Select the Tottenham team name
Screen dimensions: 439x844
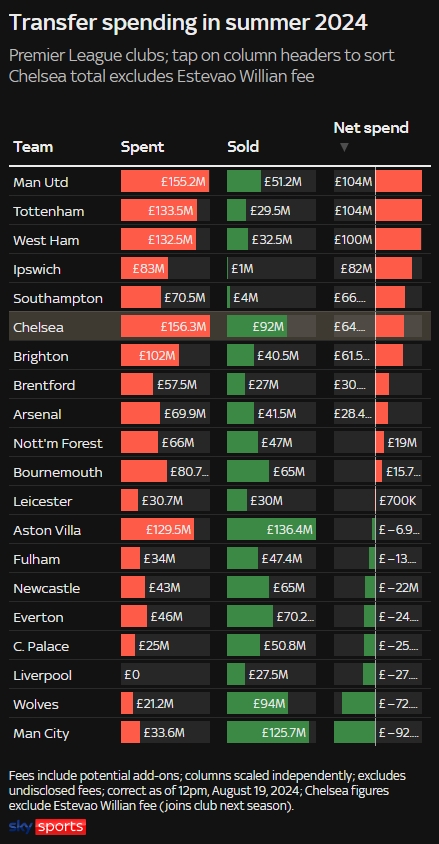[x=49, y=211]
